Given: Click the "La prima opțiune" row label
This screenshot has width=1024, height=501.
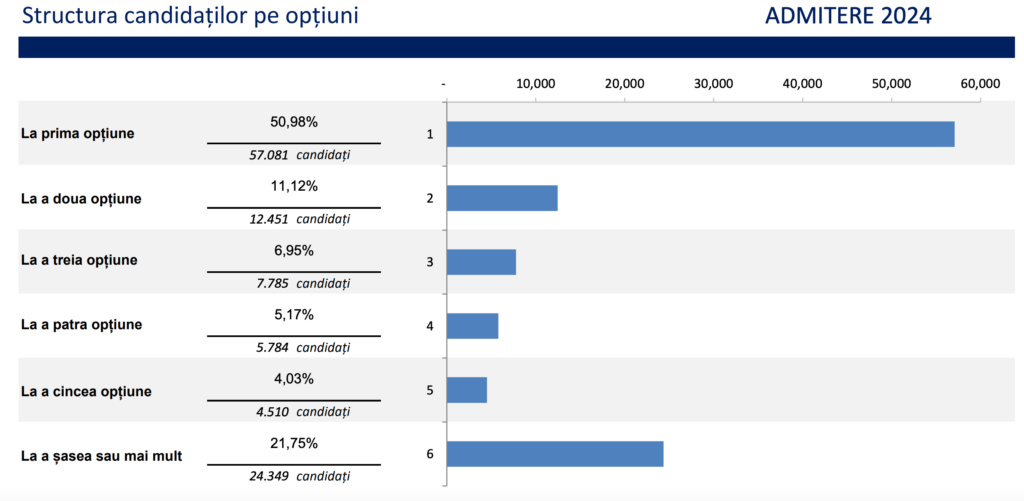Looking at the screenshot, I should 78,133.
